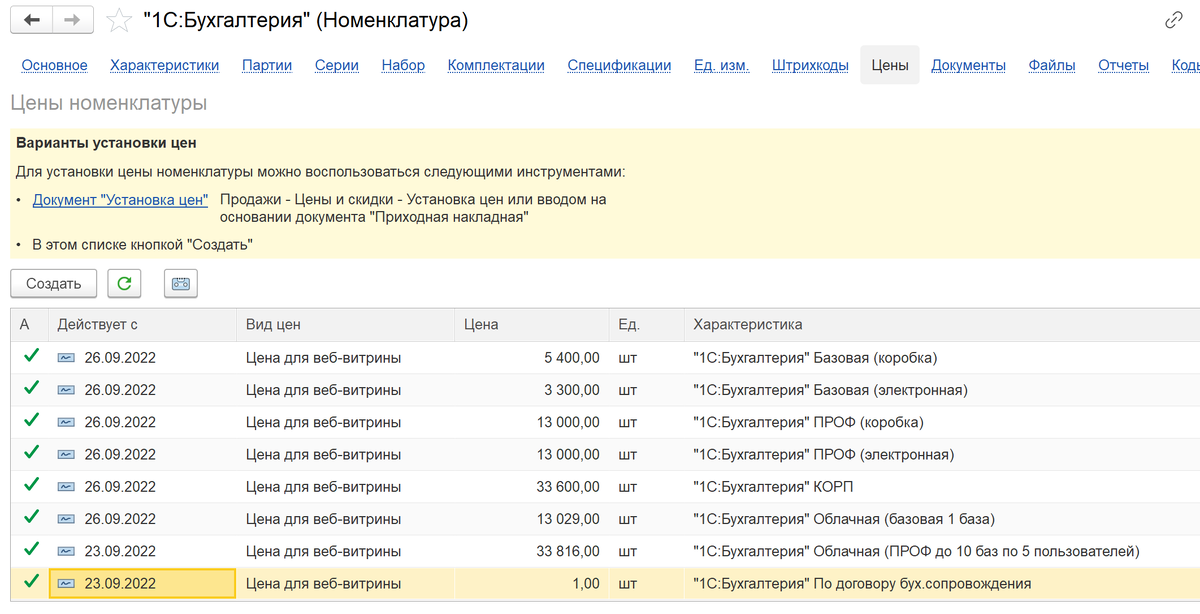The width and height of the screenshot is (1200, 614).
Task: Add page to favorites with star icon
Action: click(118, 20)
